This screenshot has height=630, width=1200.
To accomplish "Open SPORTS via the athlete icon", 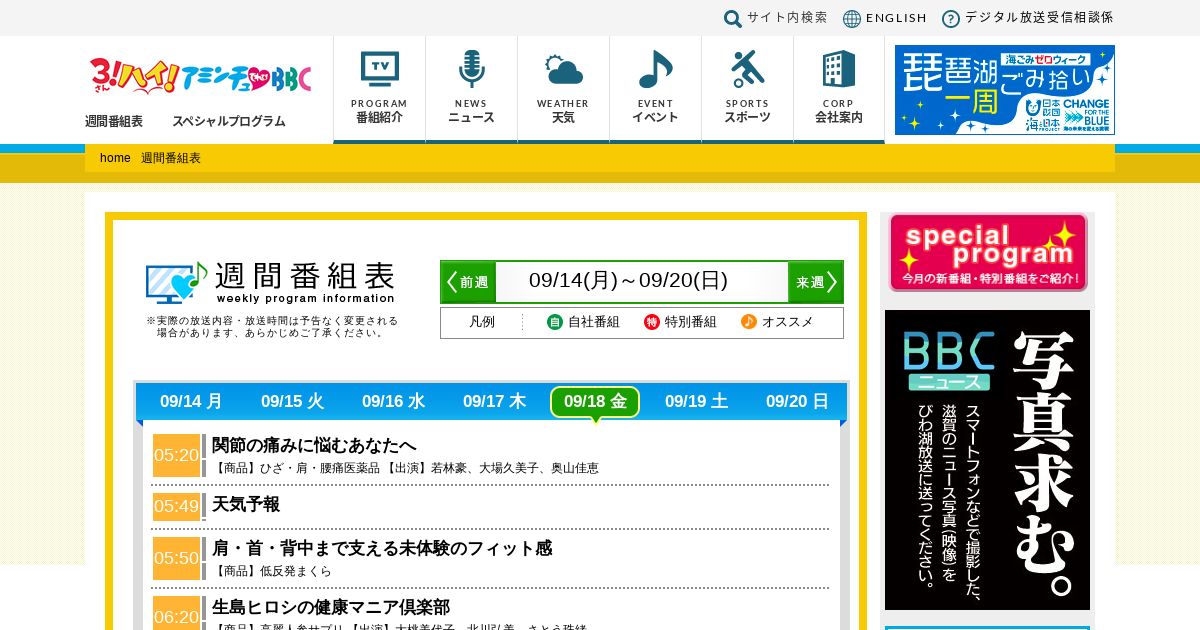I will click(747, 69).
